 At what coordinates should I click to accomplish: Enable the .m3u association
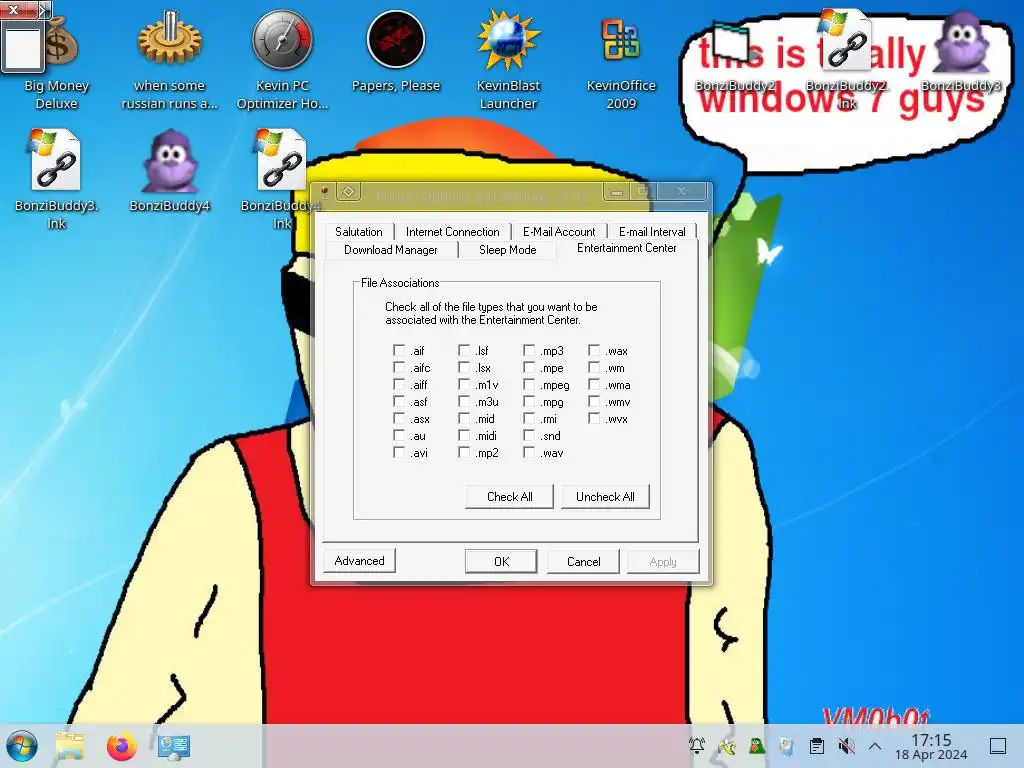pyautogui.click(x=464, y=402)
